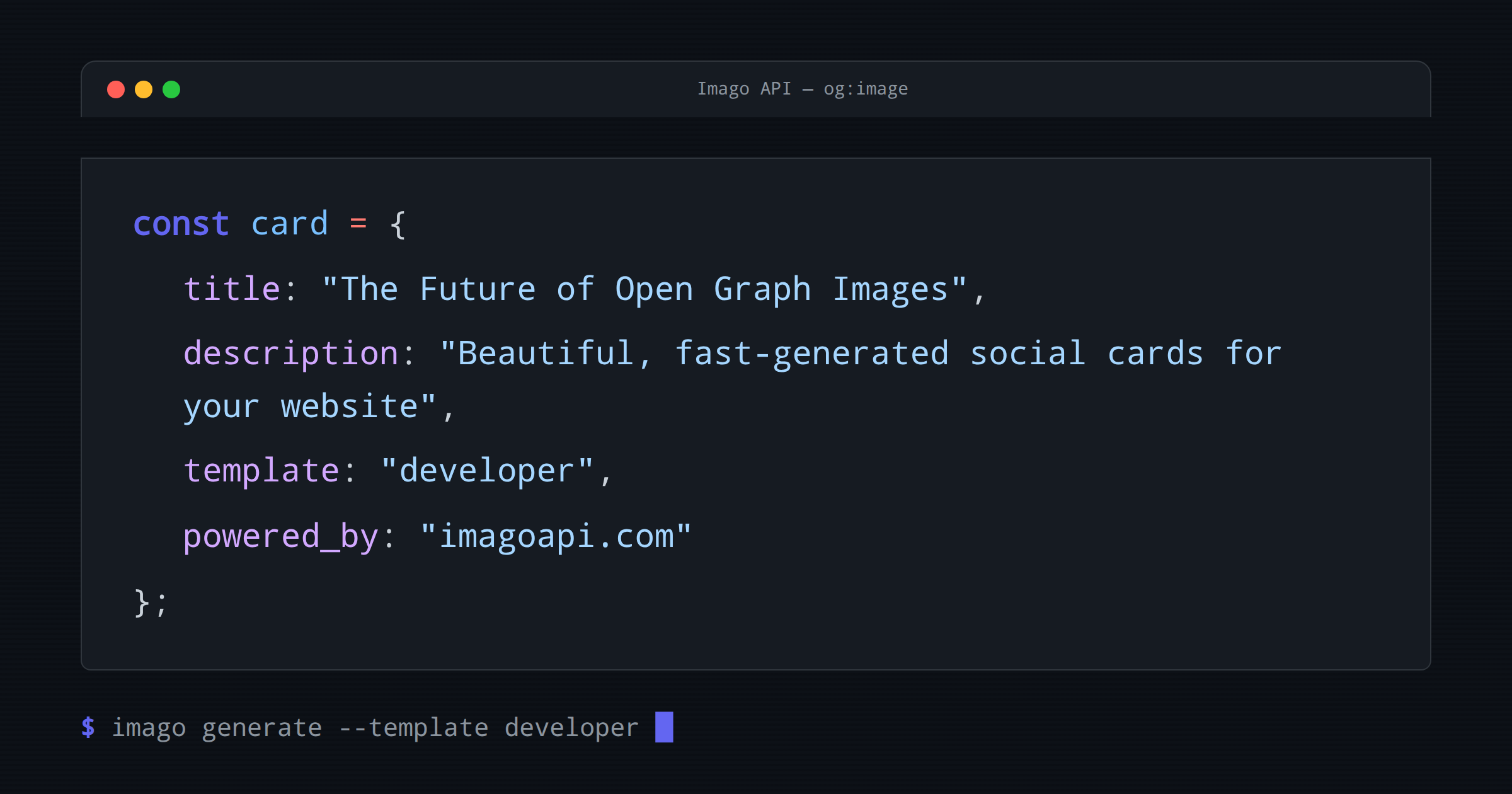Click the red traffic light dot

coord(117,89)
